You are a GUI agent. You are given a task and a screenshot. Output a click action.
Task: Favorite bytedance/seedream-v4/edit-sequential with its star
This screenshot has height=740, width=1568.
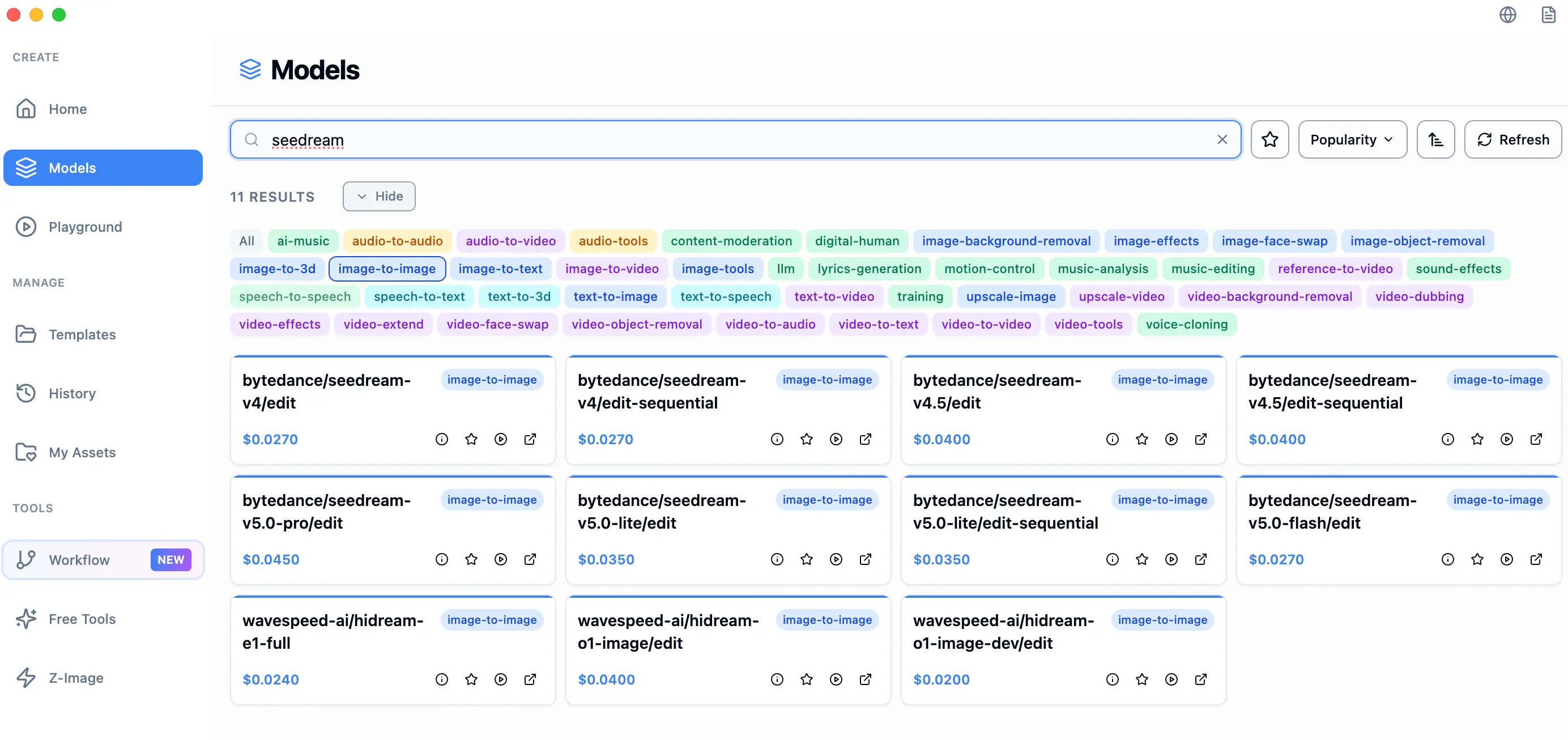coord(807,439)
